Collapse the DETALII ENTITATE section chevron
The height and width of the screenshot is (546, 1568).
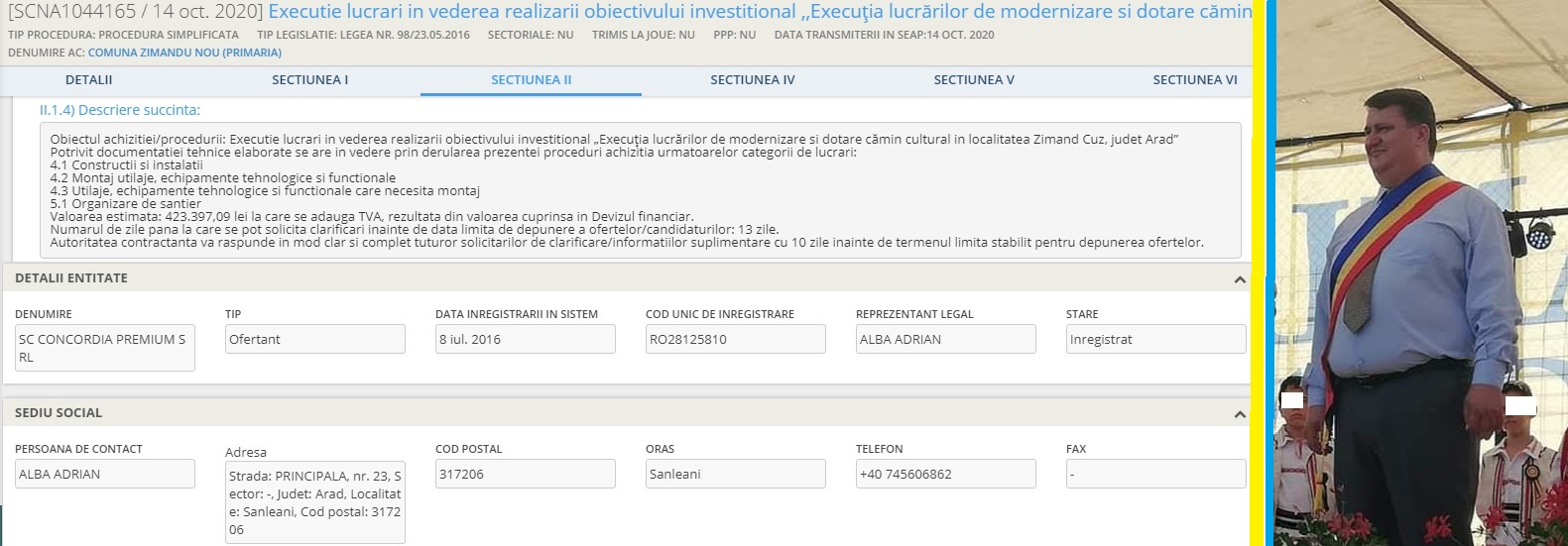click(1239, 279)
